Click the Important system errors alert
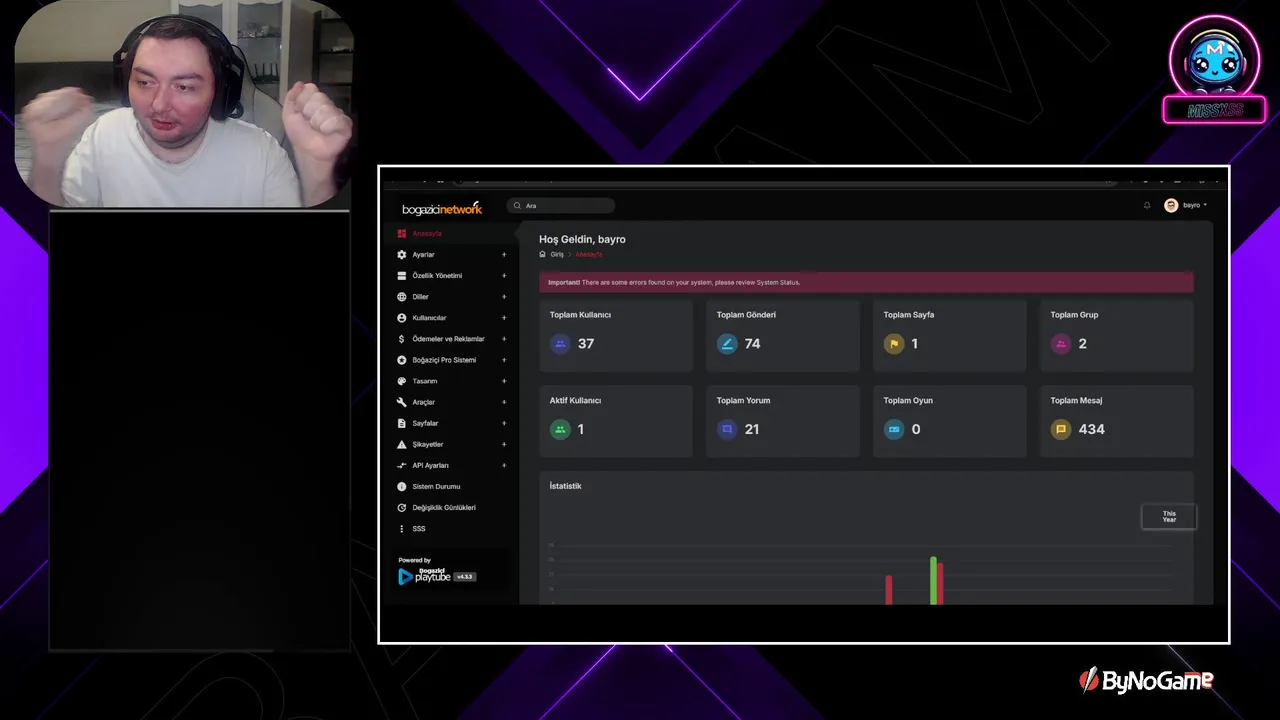The height and width of the screenshot is (720, 1280). coord(866,282)
